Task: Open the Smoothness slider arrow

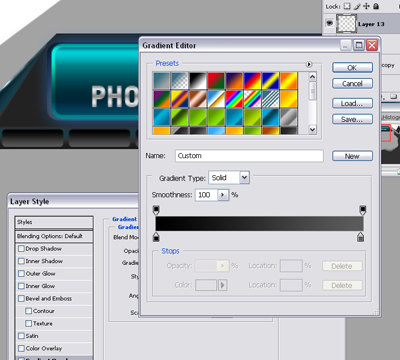Action: pyautogui.click(x=223, y=195)
